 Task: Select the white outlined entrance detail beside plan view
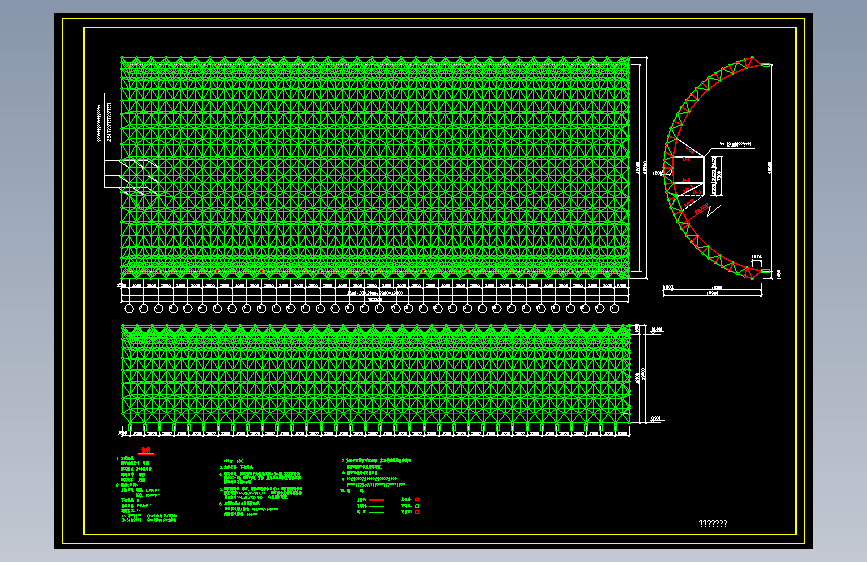tap(132, 177)
